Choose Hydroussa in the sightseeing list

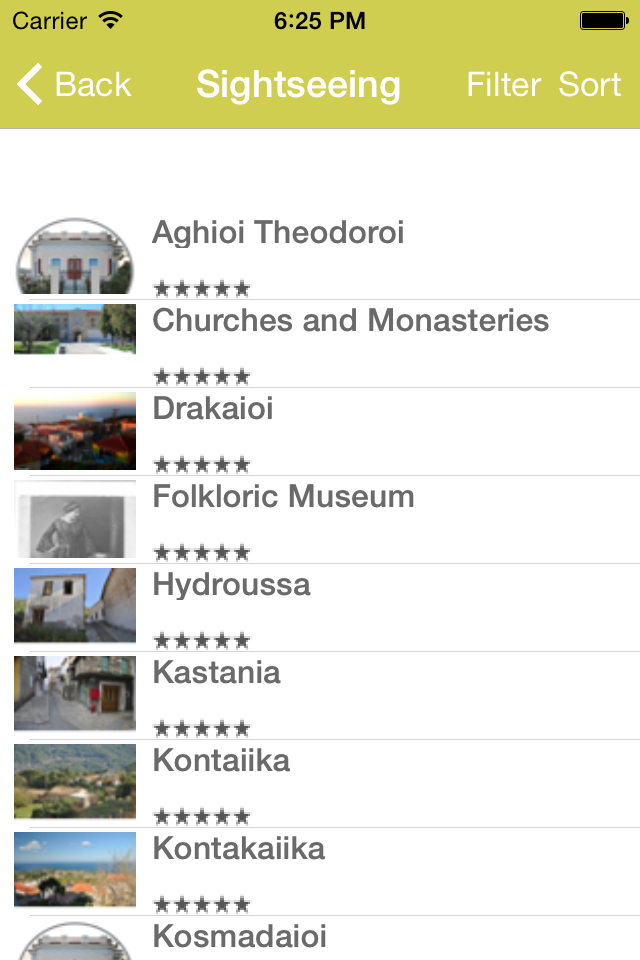231,585
